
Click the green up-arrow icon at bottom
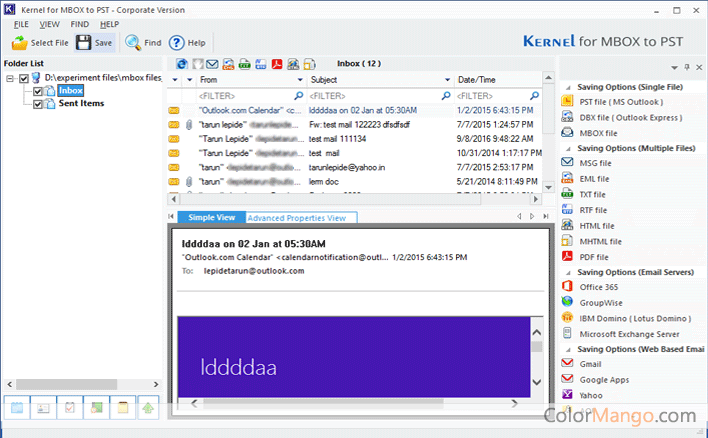[148, 407]
